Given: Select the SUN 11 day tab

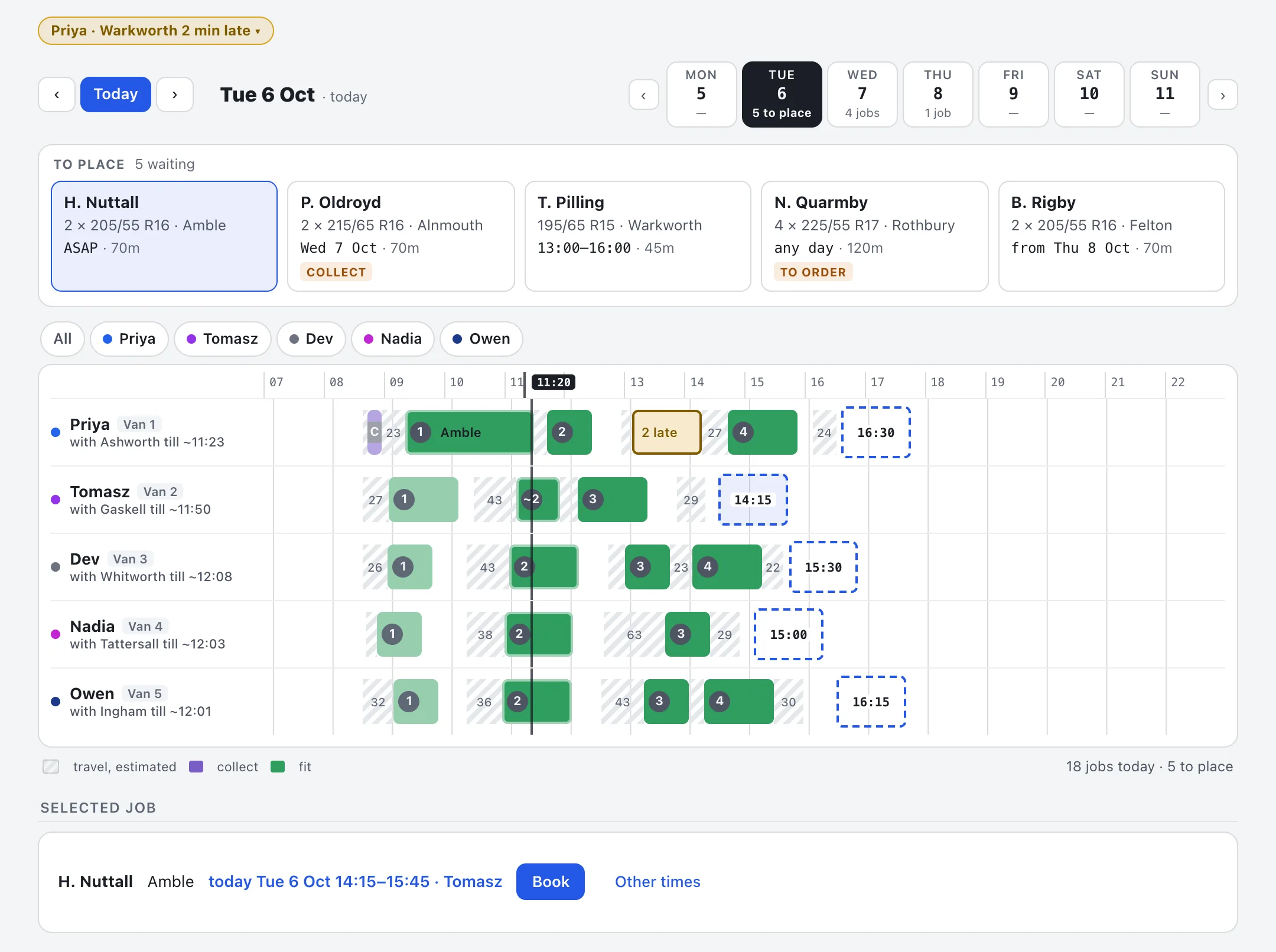Looking at the screenshot, I should pos(1164,94).
